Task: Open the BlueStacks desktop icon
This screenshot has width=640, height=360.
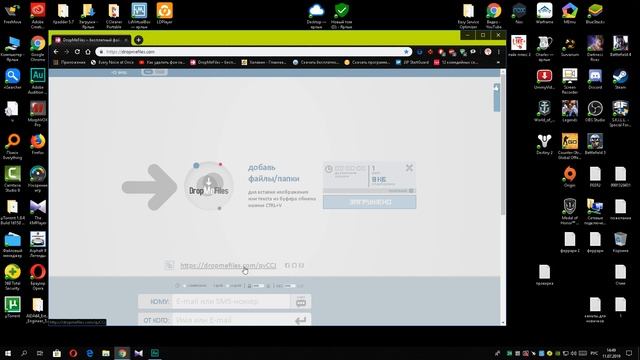Action: pyautogui.click(x=595, y=13)
